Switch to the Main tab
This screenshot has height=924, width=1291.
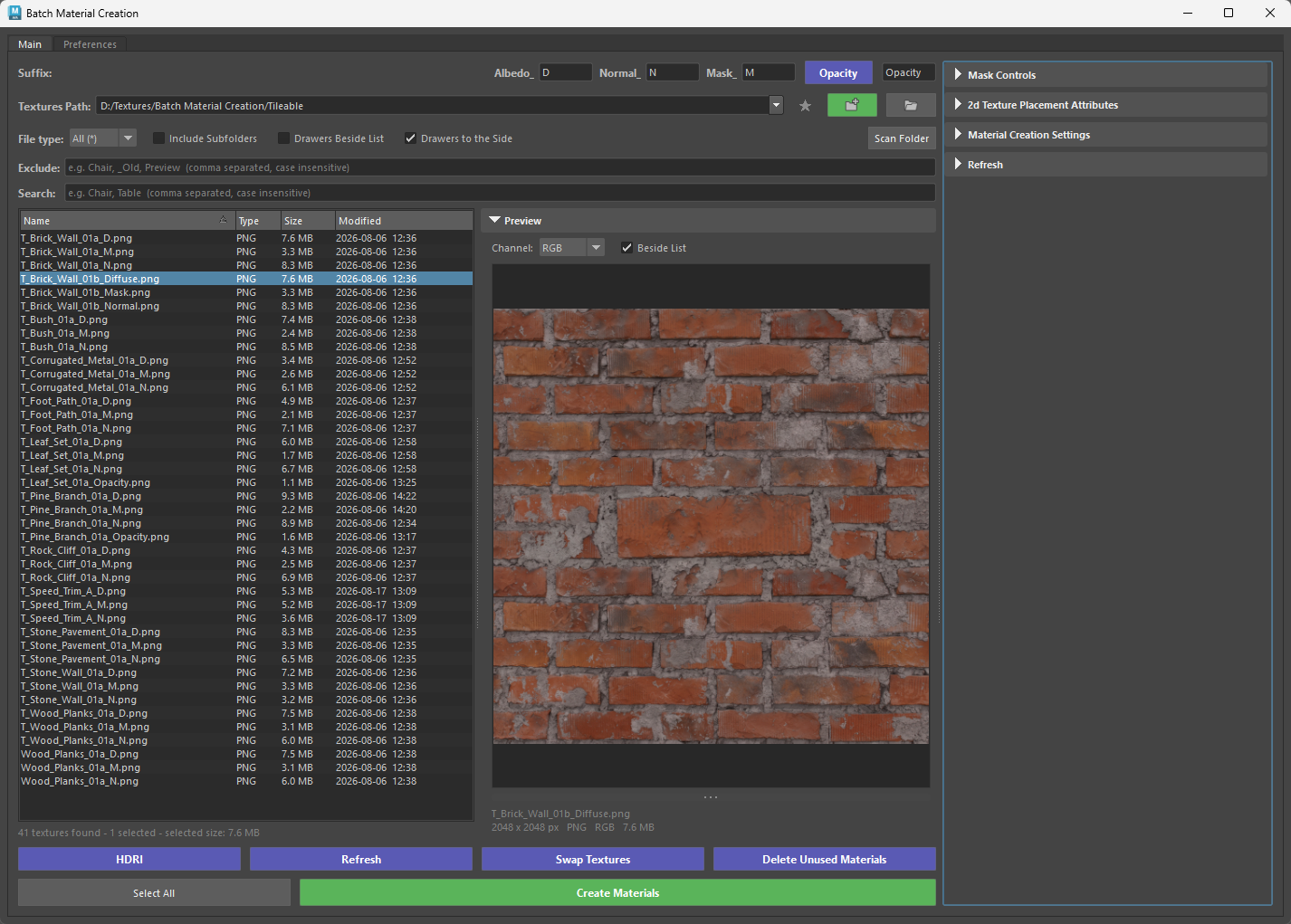point(30,44)
